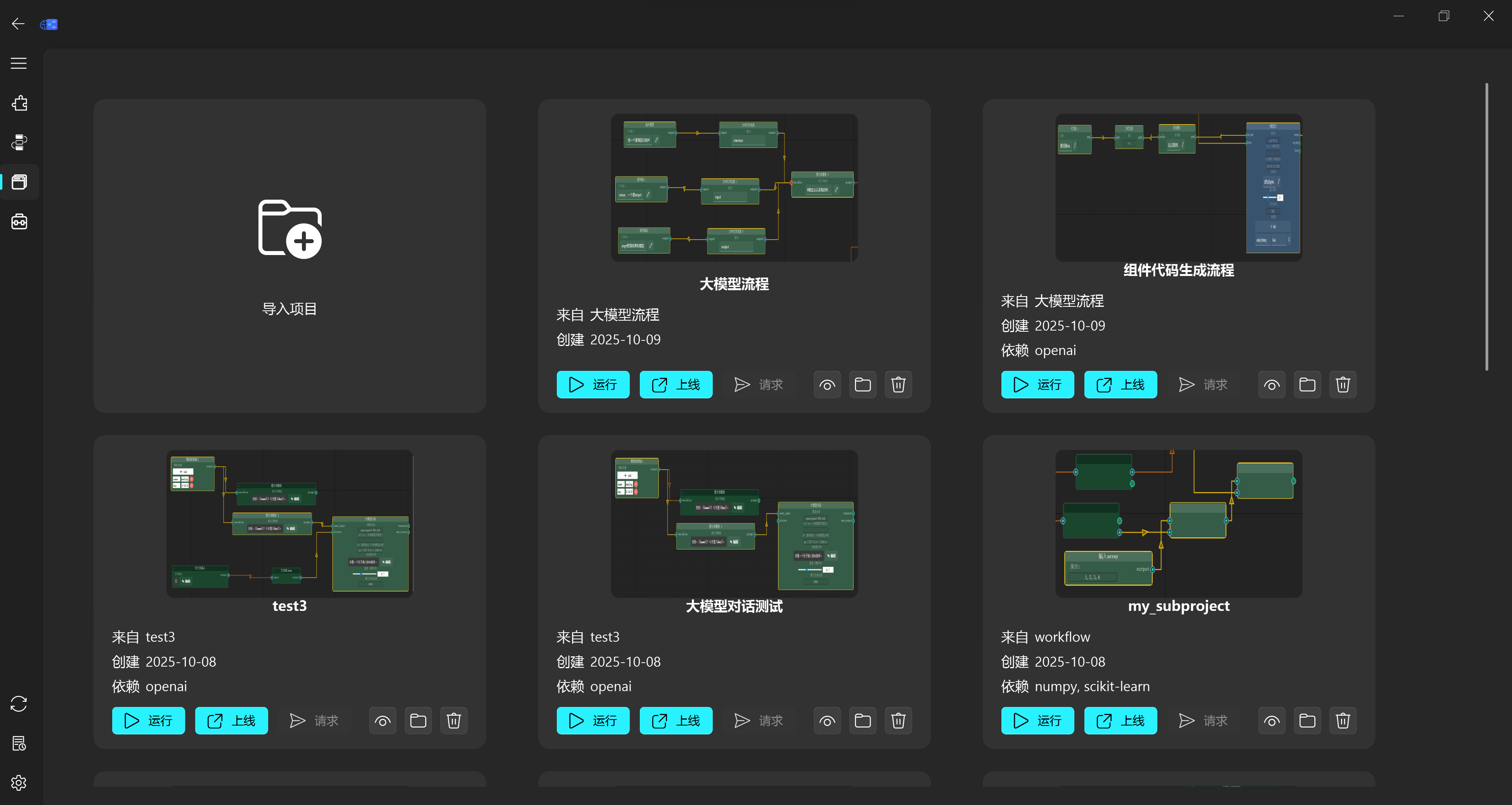Publish 大模型对话测试 with 上线 button

(676, 720)
